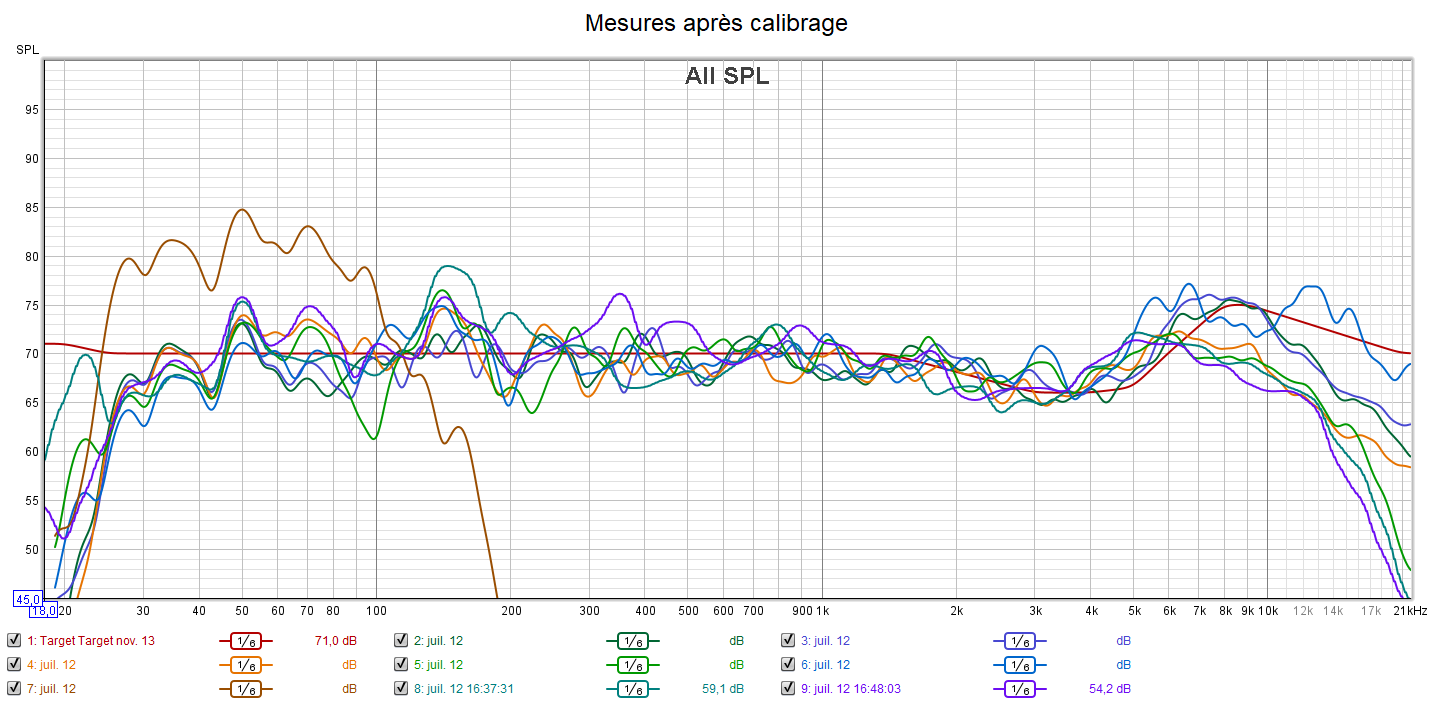Click the purple 1/6 smoothing icon for trace 9
1433x703 pixels.
pyautogui.click(x=1019, y=689)
